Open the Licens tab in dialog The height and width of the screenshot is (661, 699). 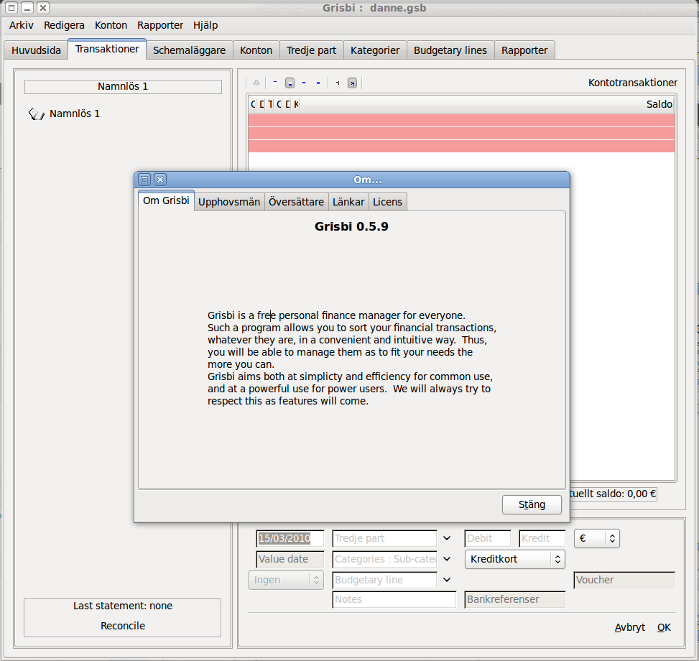click(387, 202)
